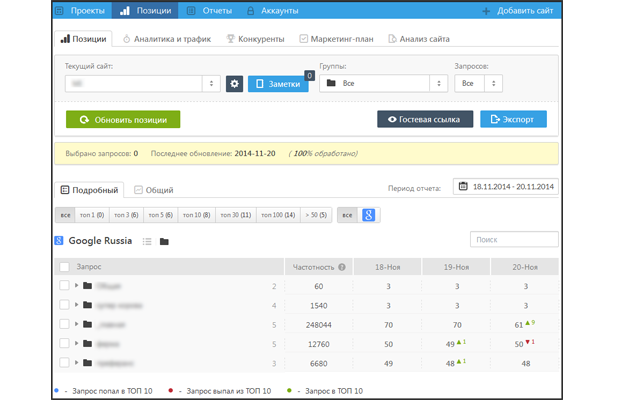Click the gear settings icon beside current site
This screenshot has height=400, width=640.
pos(234,84)
